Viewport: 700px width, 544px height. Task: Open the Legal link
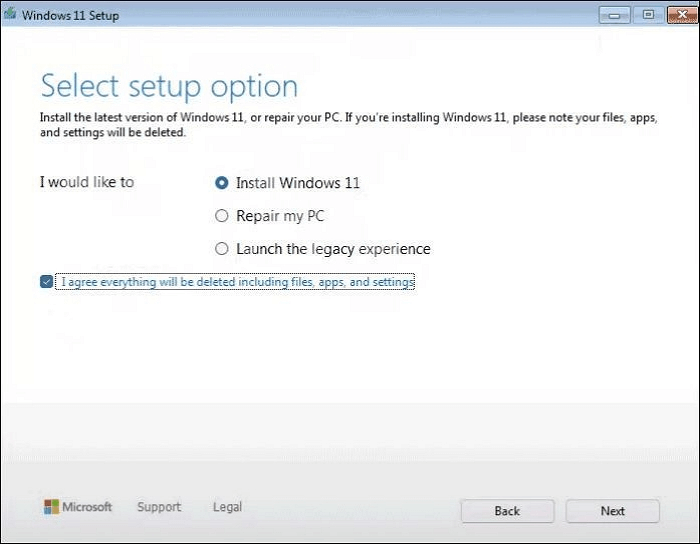pos(228,507)
